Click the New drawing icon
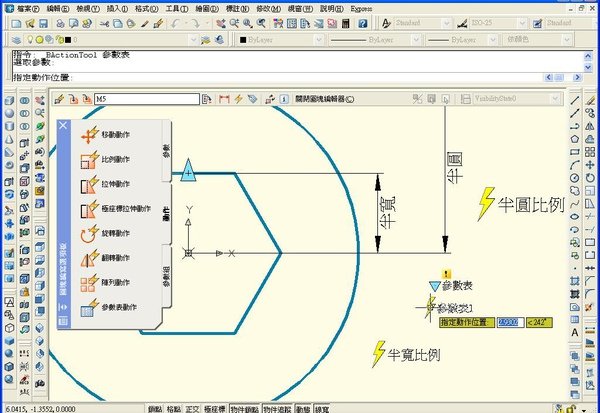The image size is (600, 413). 16,24
